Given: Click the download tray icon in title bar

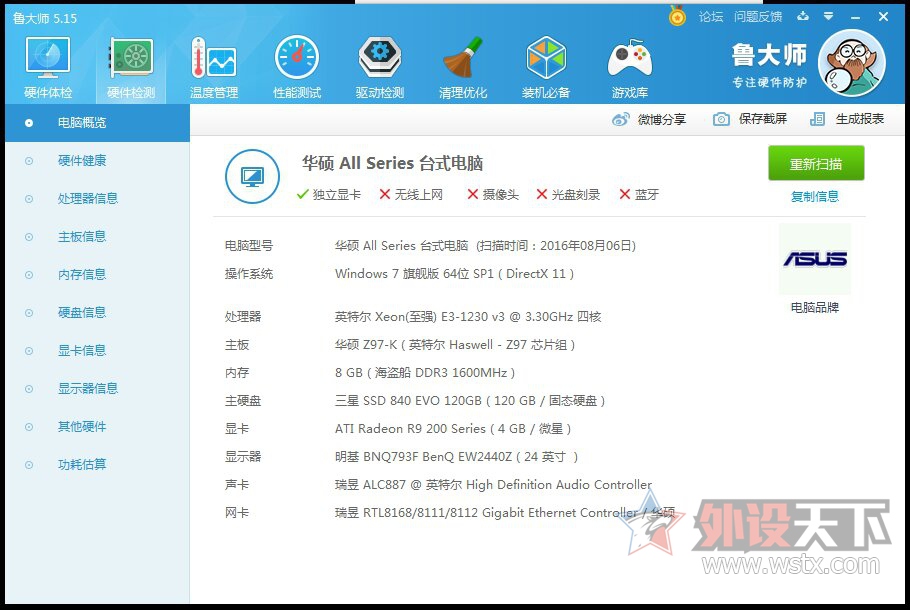Looking at the screenshot, I should [801, 17].
